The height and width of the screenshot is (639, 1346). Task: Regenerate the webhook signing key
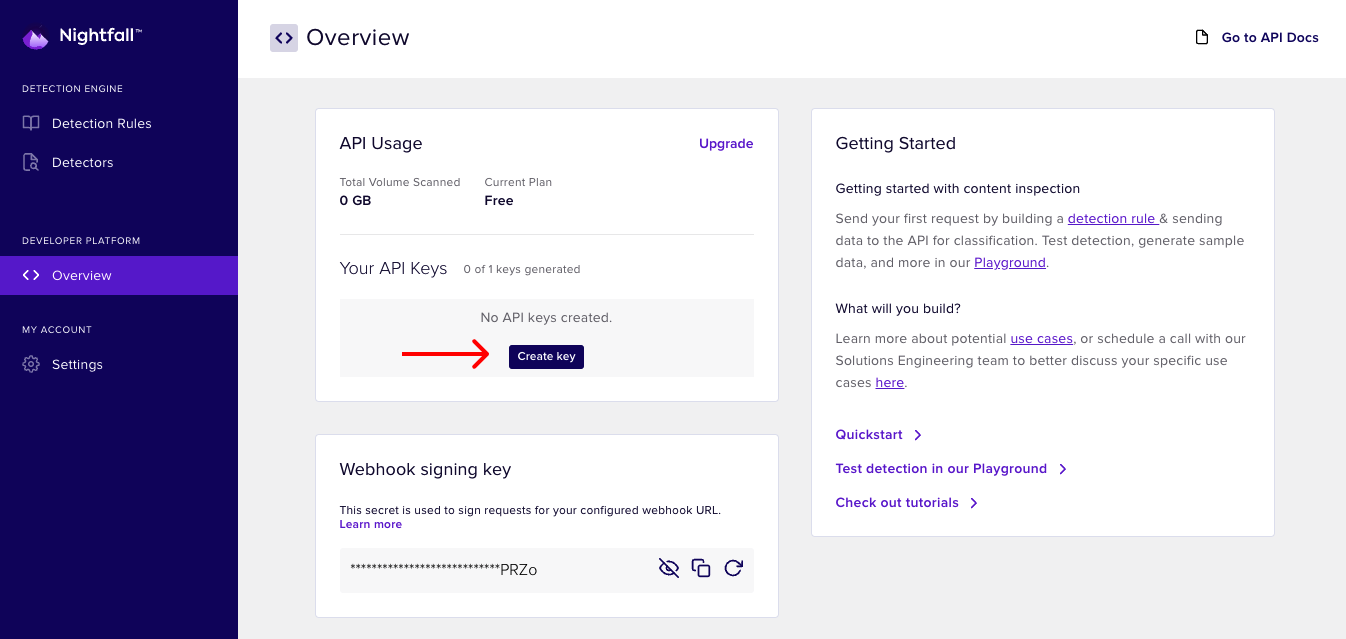point(733,568)
